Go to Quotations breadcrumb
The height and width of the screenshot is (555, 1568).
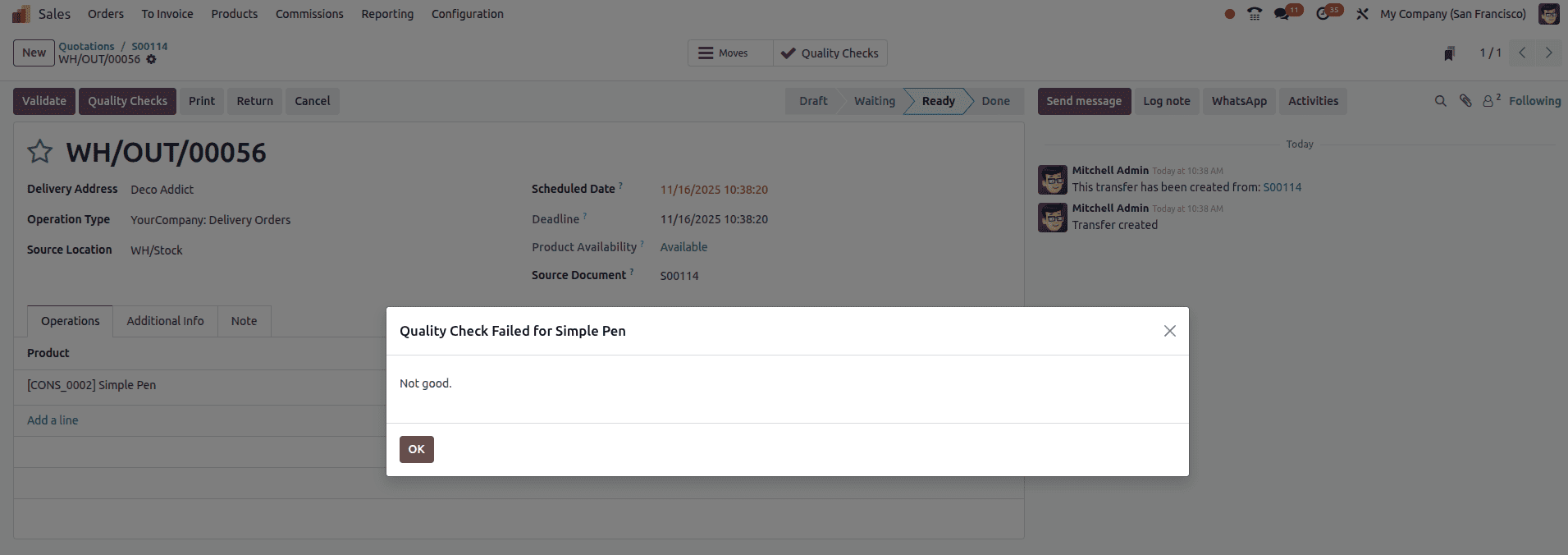point(86,46)
